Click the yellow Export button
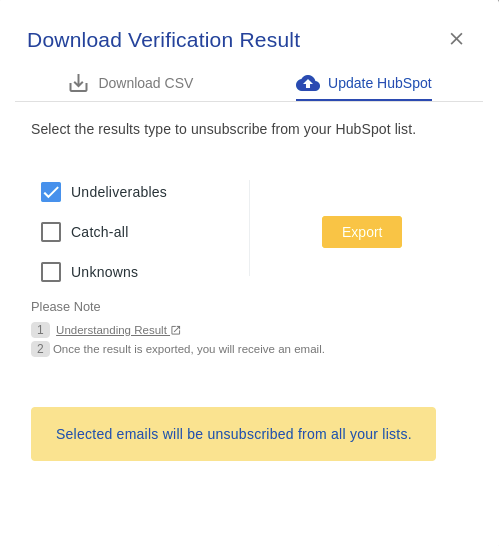Image resolution: width=499 pixels, height=546 pixels. coord(362,232)
